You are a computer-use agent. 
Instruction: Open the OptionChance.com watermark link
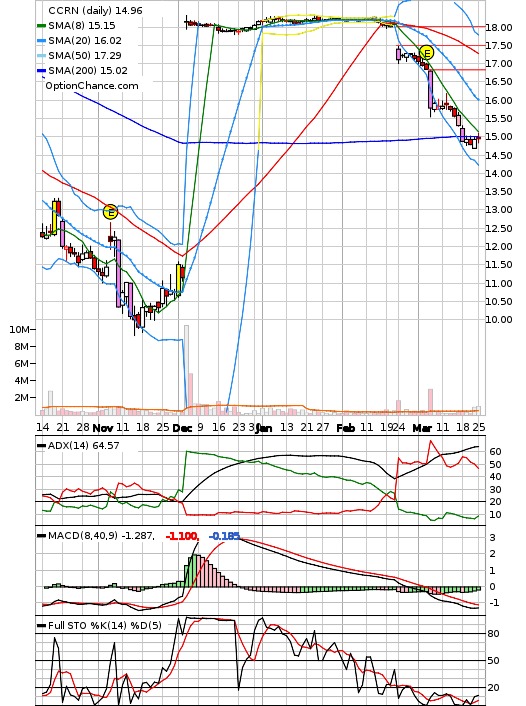tap(92, 86)
